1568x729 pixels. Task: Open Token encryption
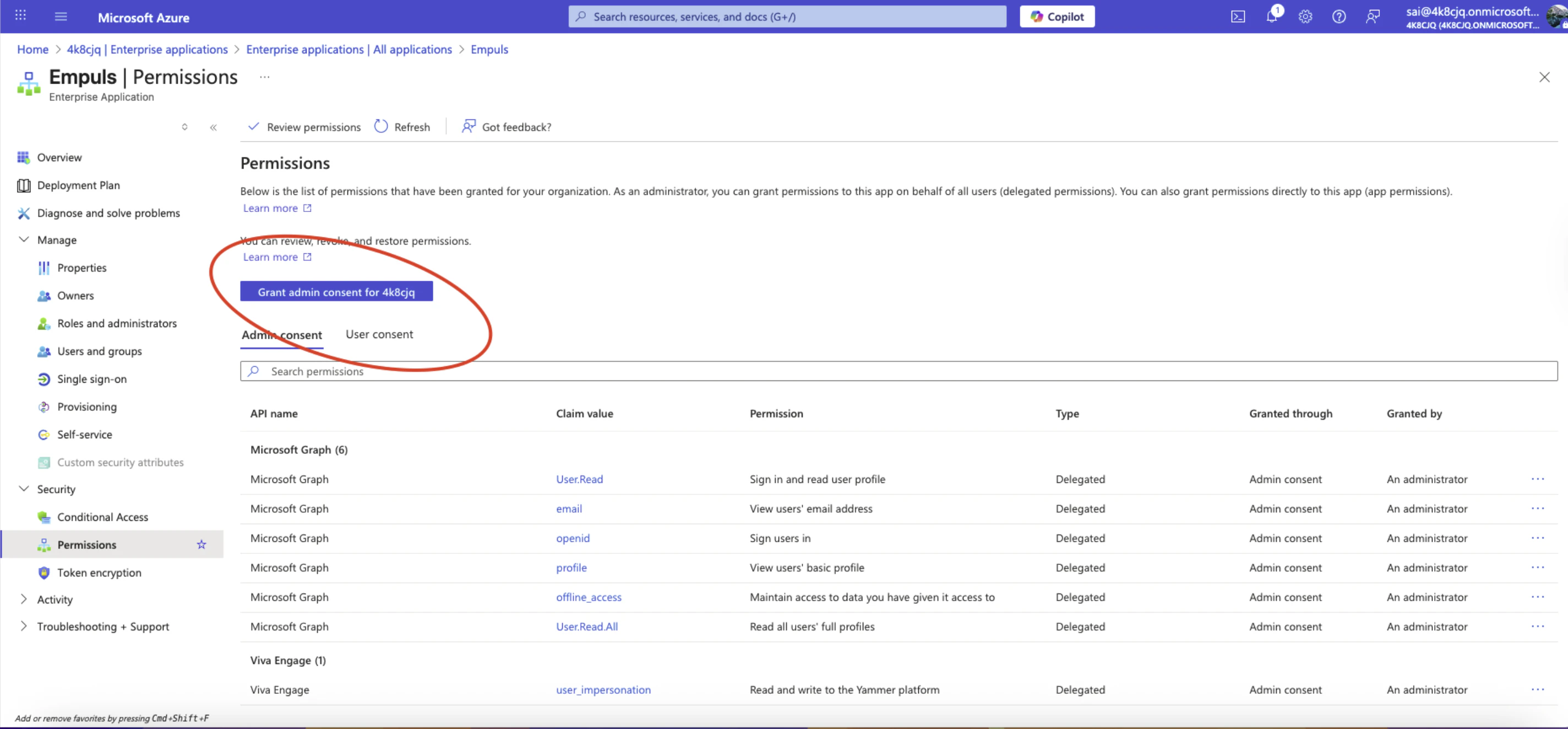click(99, 573)
